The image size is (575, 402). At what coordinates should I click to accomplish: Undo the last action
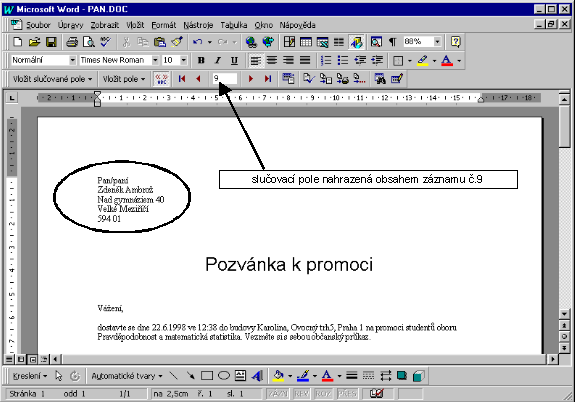(x=198, y=42)
